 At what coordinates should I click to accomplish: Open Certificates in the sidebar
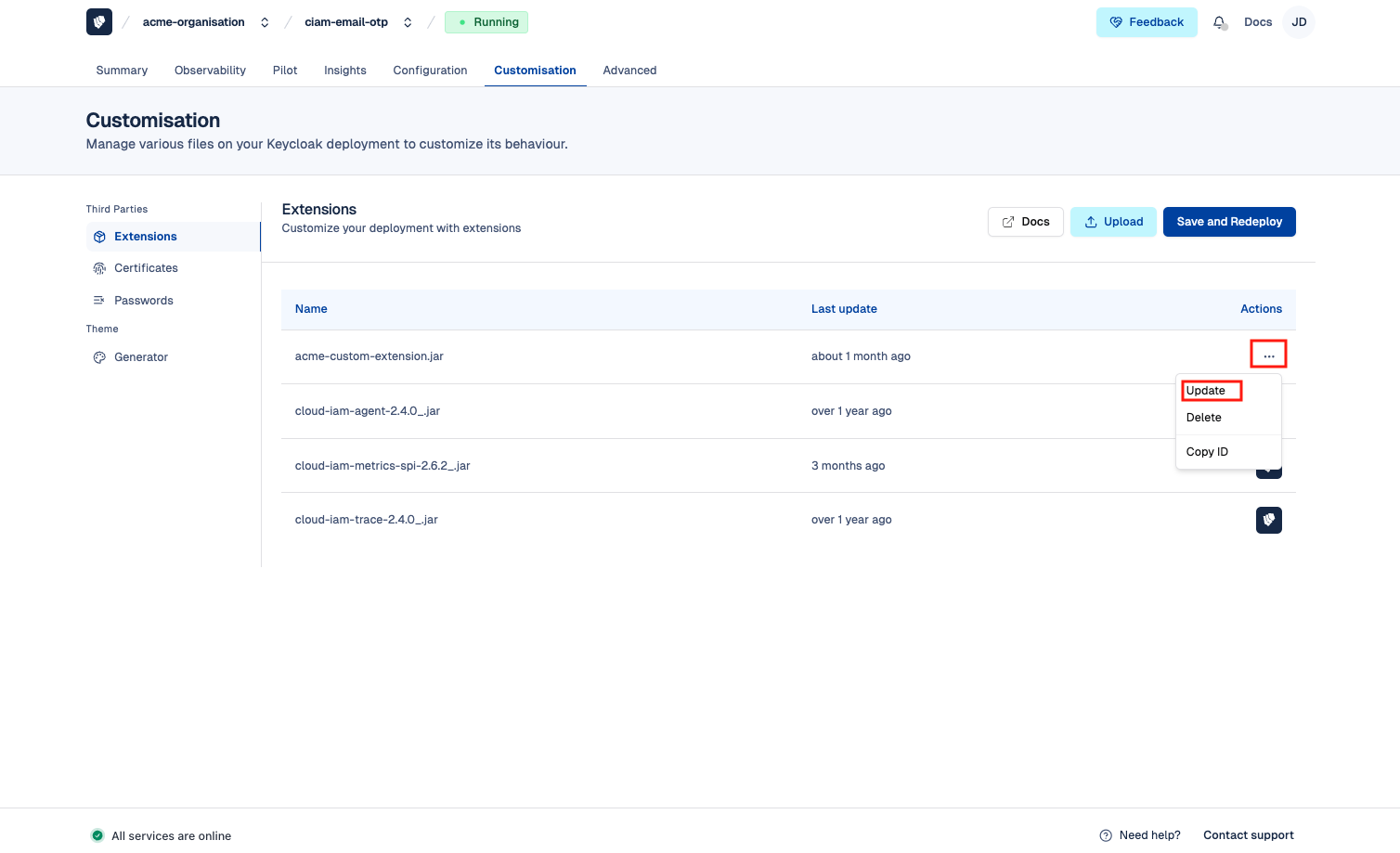146,268
